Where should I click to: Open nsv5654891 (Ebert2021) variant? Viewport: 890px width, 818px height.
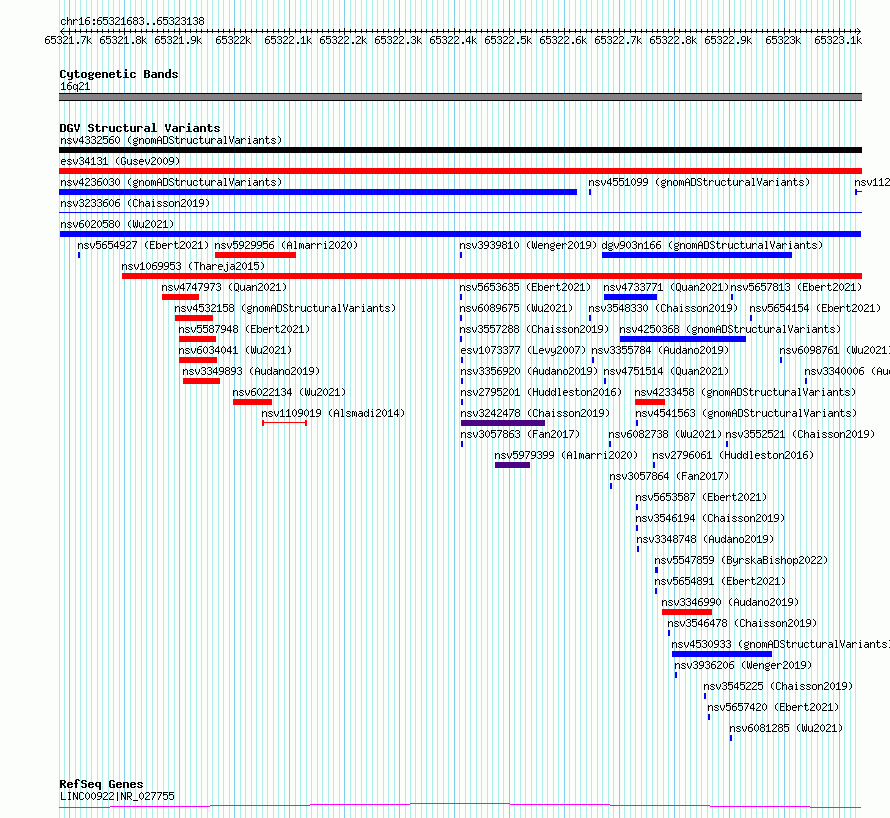tap(720, 581)
